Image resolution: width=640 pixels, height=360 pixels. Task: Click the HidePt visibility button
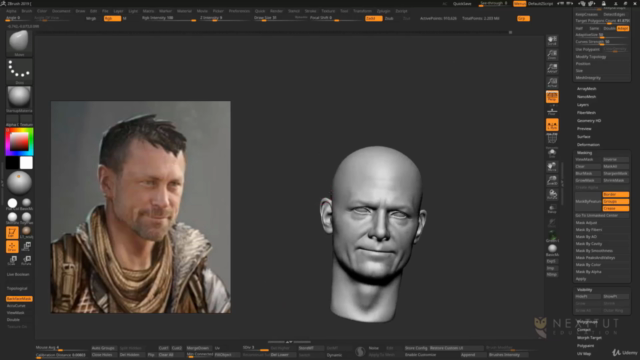click(x=588, y=297)
